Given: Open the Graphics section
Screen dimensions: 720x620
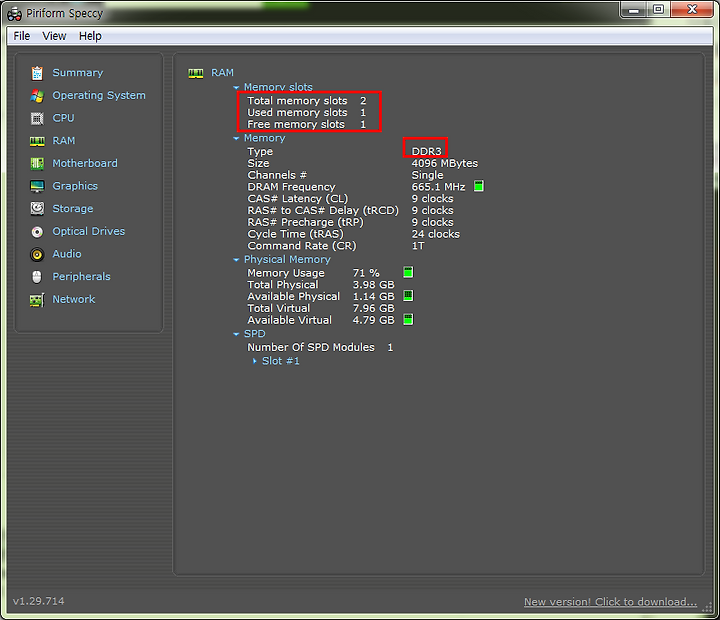Looking at the screenshot, I should click(75, 186).
